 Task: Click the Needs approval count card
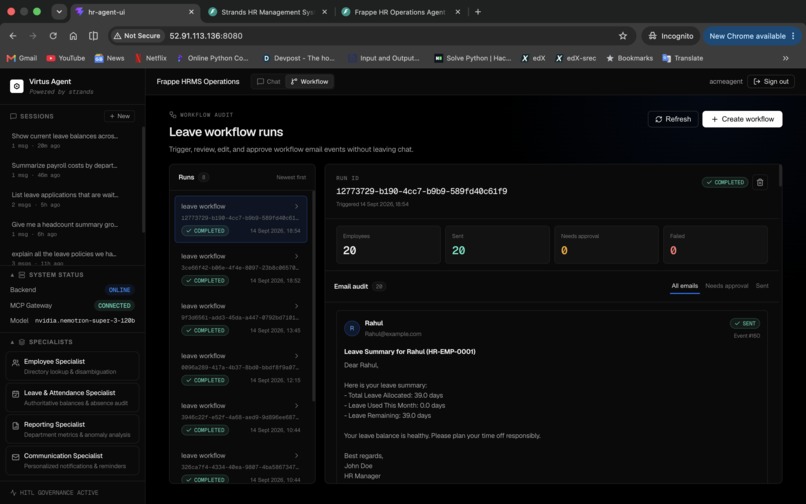606,244
